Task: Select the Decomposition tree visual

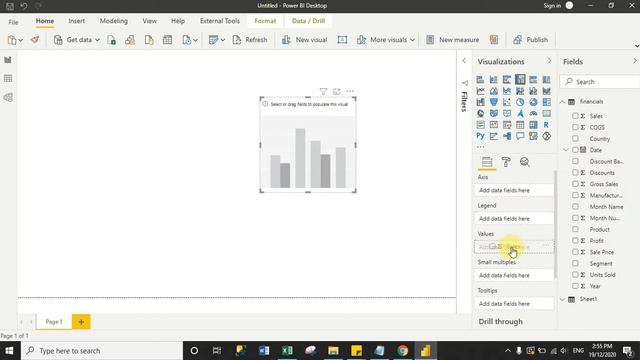Action: 507,136
